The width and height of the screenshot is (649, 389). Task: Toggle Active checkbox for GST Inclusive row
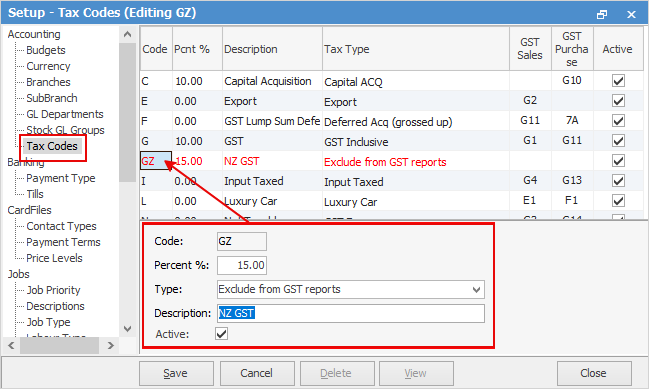click(x=618, y=141)
